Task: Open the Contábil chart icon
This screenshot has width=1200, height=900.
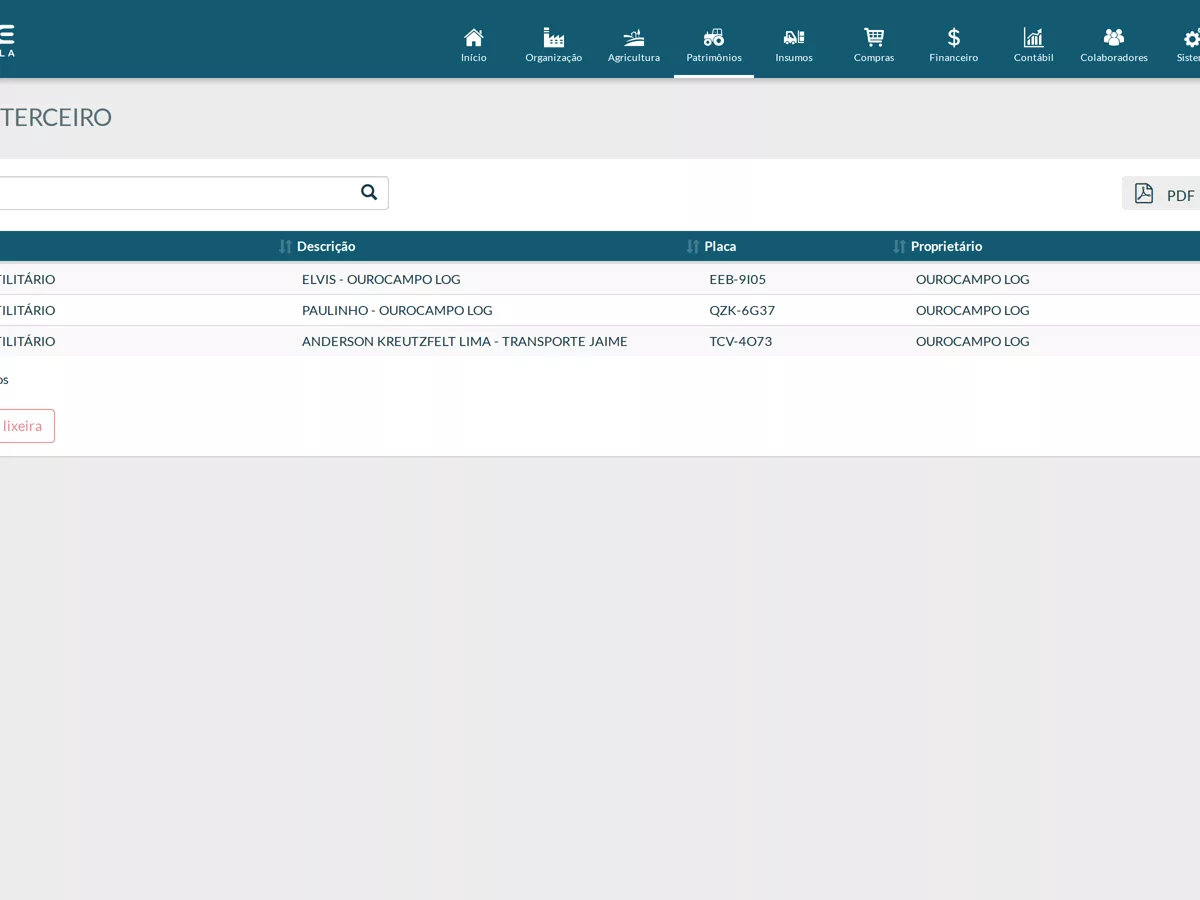Action: [1034, 38]
